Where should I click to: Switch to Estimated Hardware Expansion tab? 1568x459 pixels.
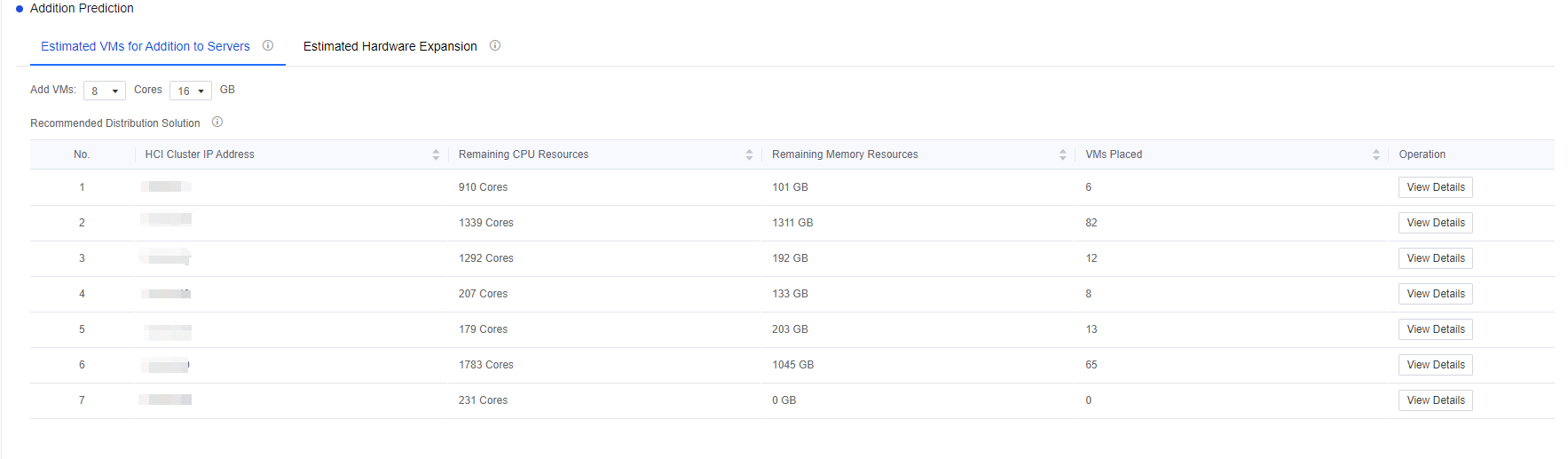tap(390, 46)
